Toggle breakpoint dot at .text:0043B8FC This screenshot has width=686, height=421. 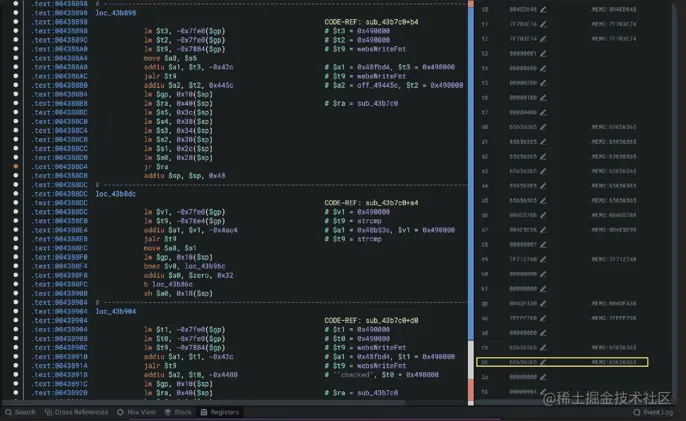point(16,284)
